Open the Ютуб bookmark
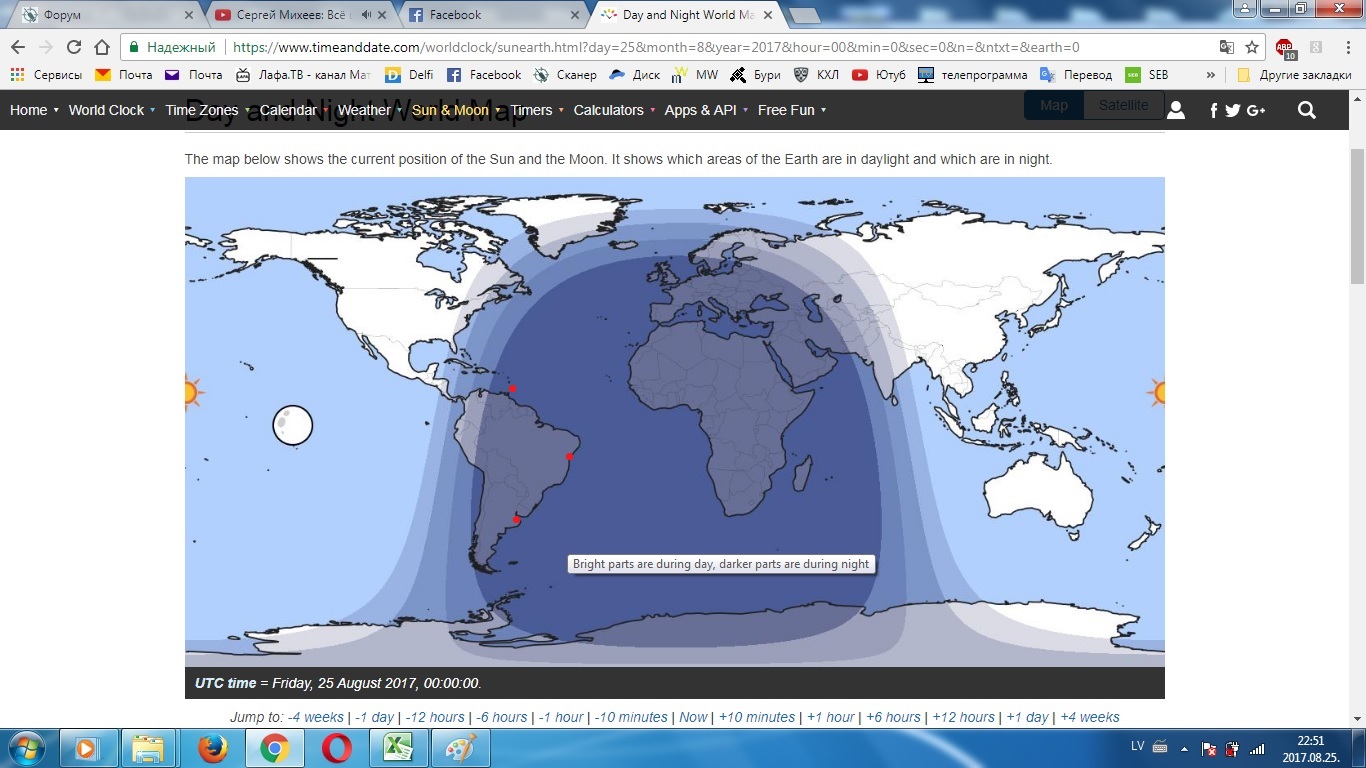 pos(879,75)
